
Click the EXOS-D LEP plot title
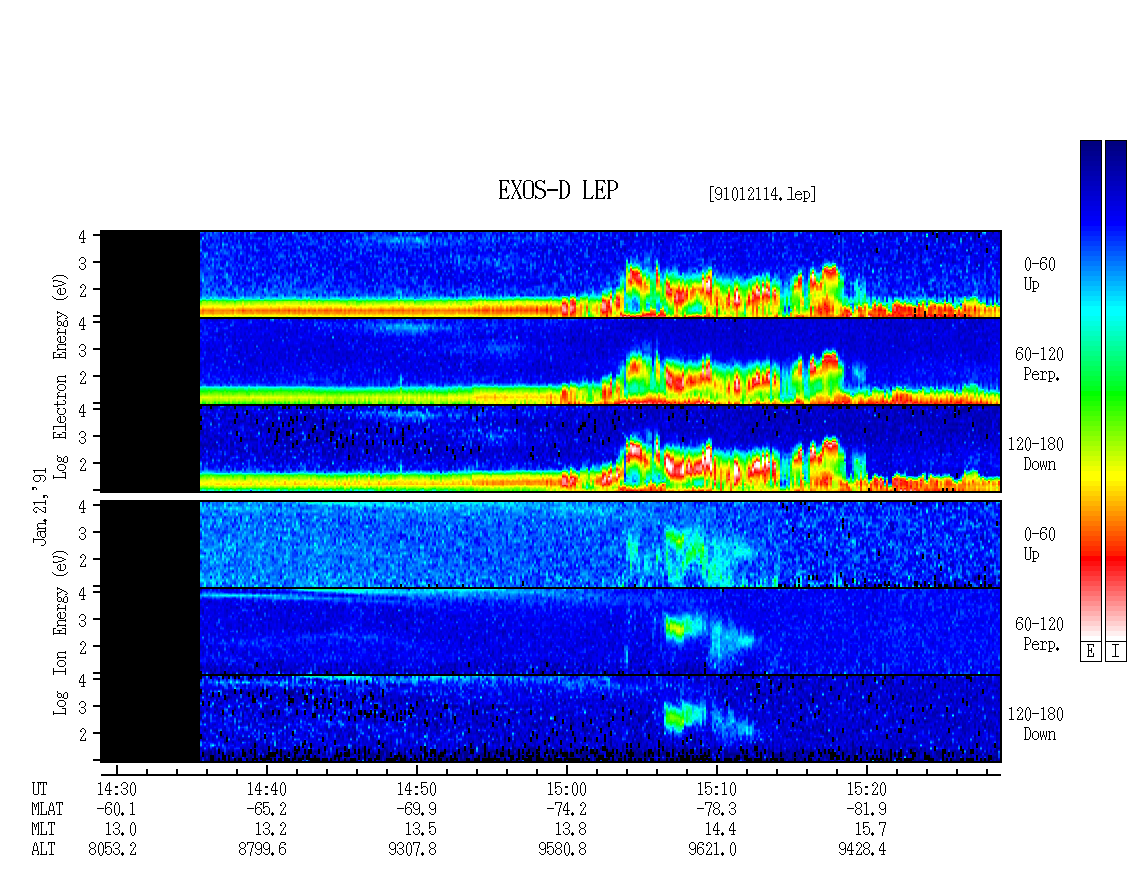click(558, 190)
